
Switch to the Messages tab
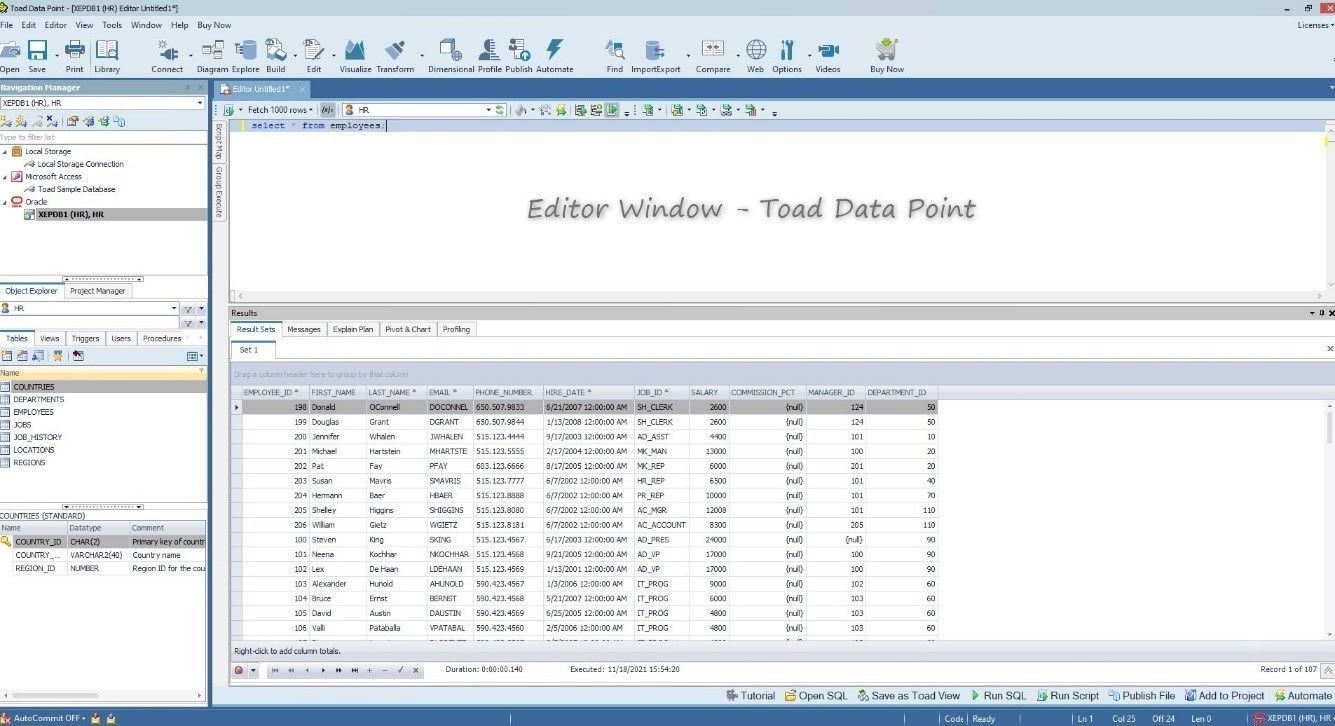304,329
